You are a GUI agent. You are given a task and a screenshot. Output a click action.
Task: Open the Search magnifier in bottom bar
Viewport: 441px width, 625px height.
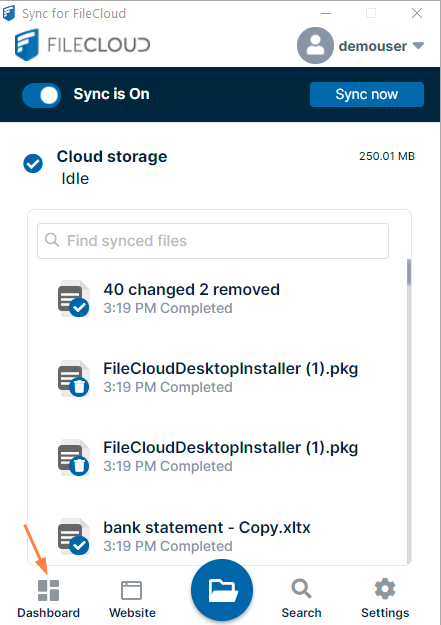tap(301, 589)
